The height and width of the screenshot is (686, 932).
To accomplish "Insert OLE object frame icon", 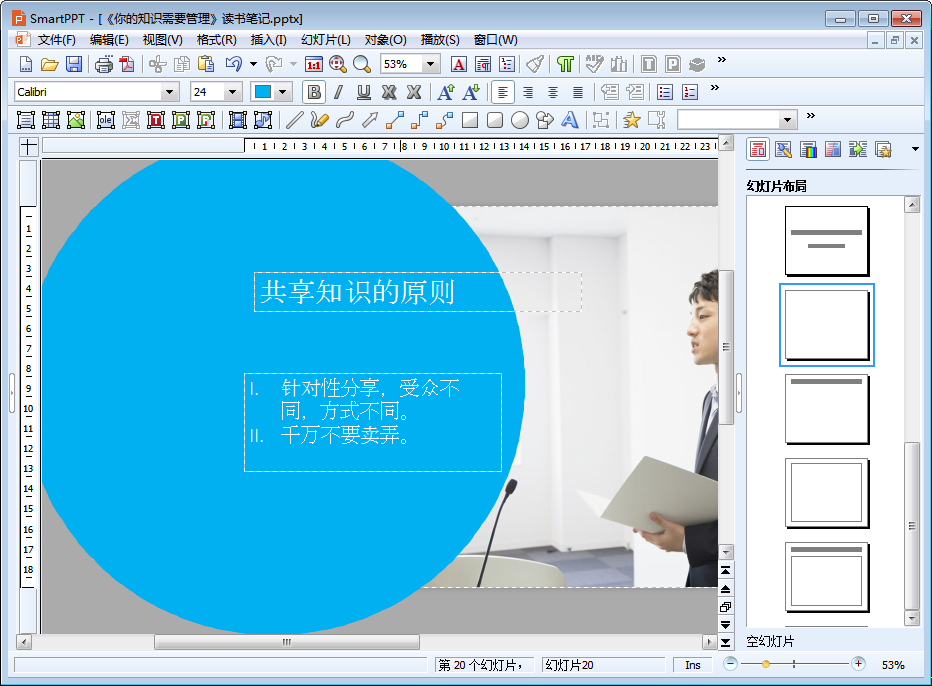I will 105,120.
